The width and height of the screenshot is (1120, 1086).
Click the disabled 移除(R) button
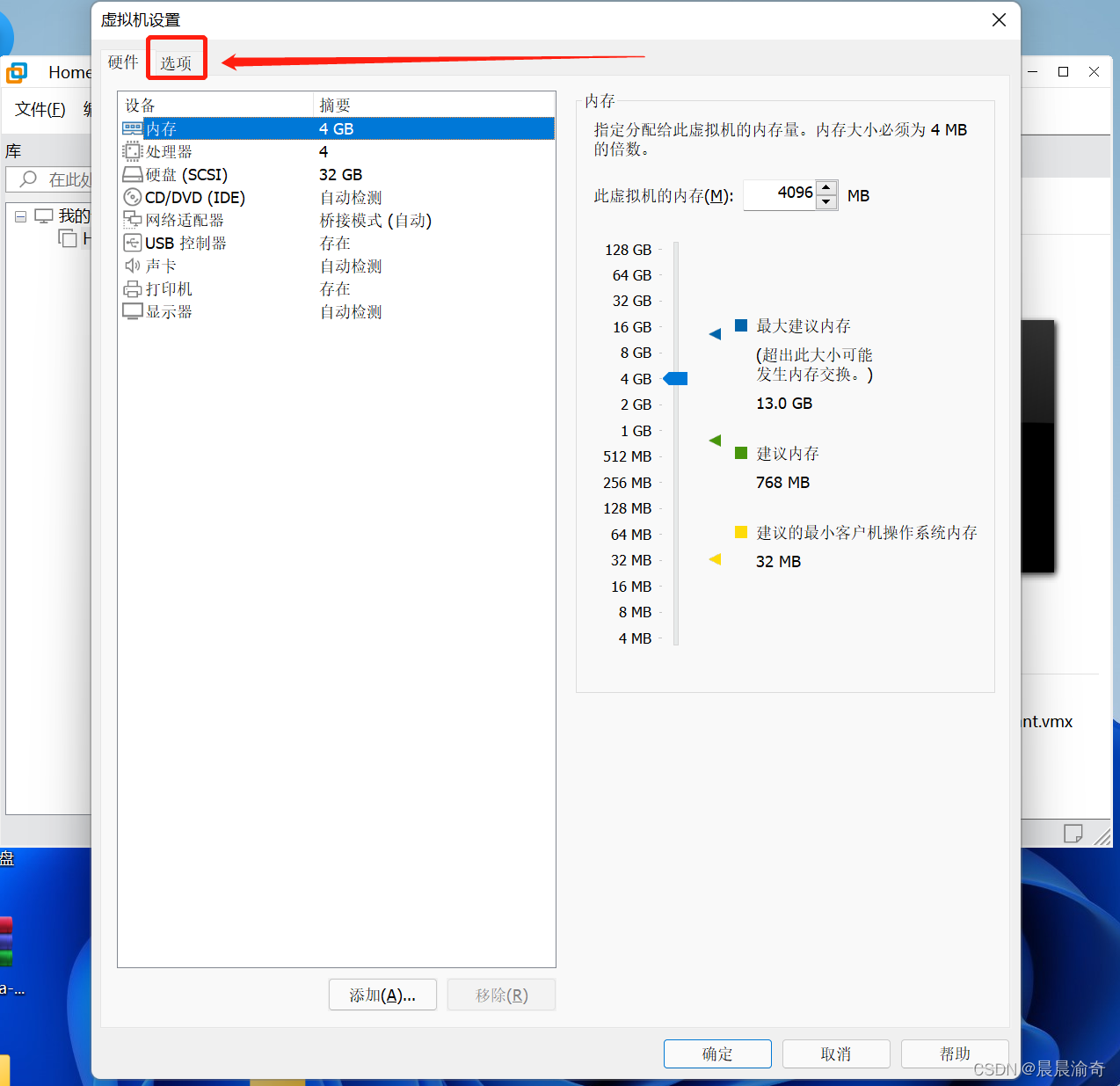501,995
